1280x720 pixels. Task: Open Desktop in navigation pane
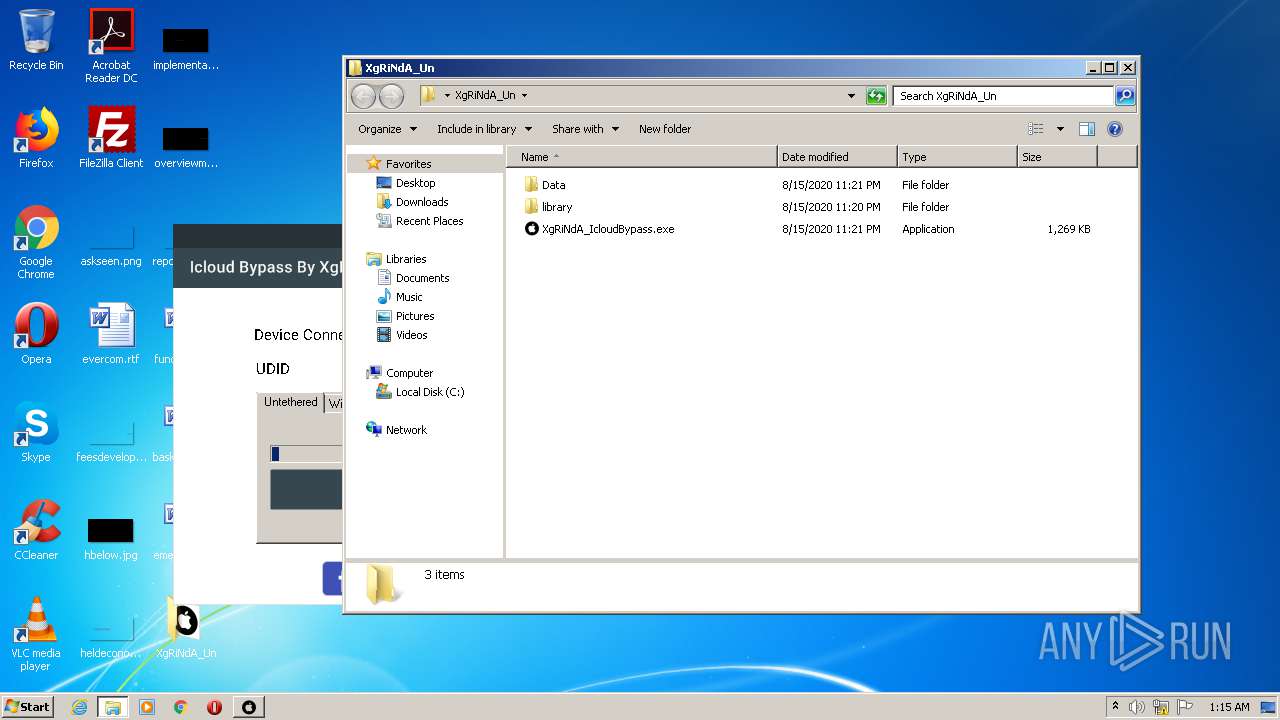coord(415,183)
